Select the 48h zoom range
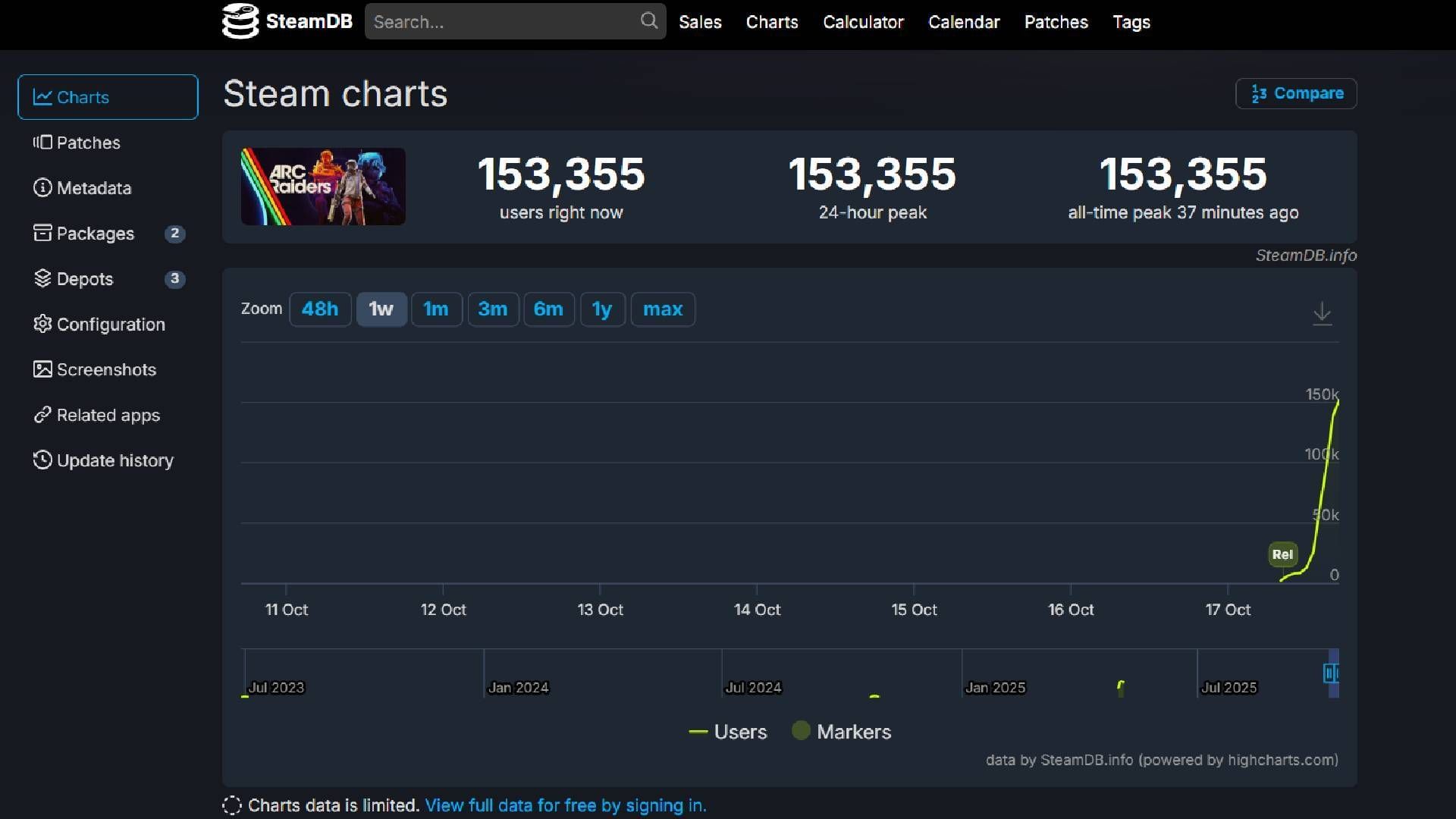This screenshot has height=819, width=1456. point(320,309)
